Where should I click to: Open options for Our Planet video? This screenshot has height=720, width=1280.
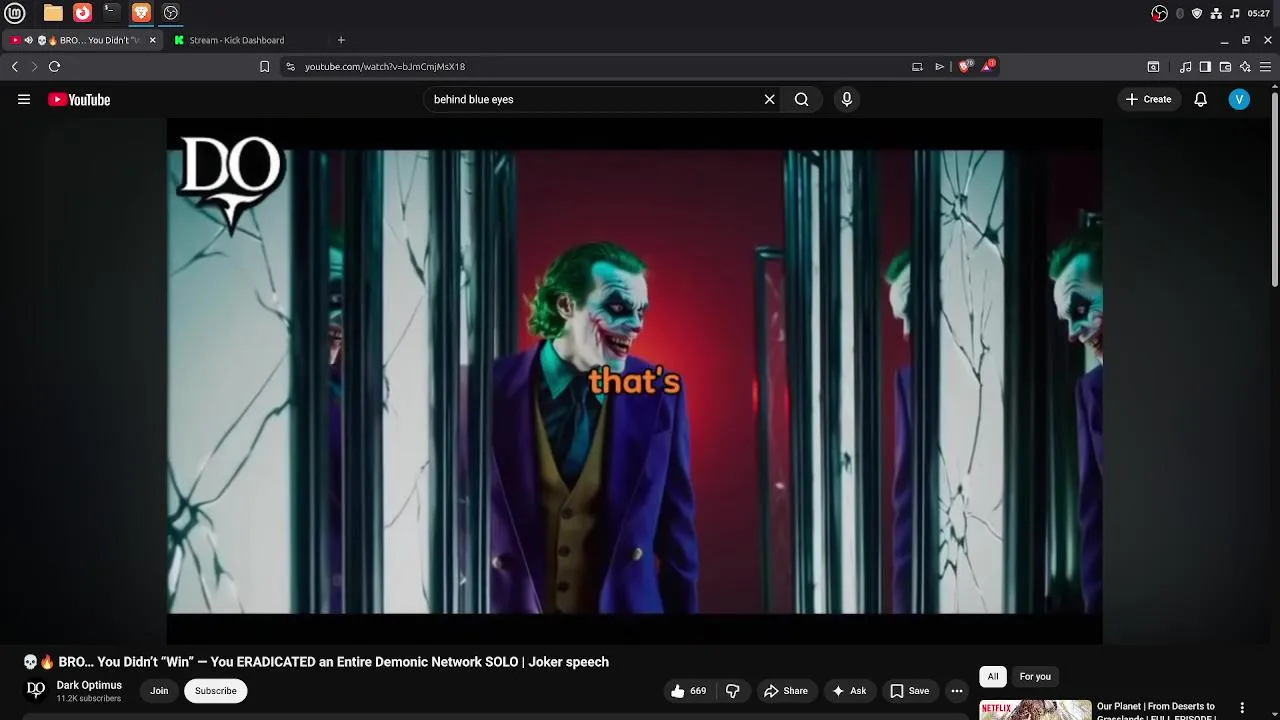coord(1242,708)
